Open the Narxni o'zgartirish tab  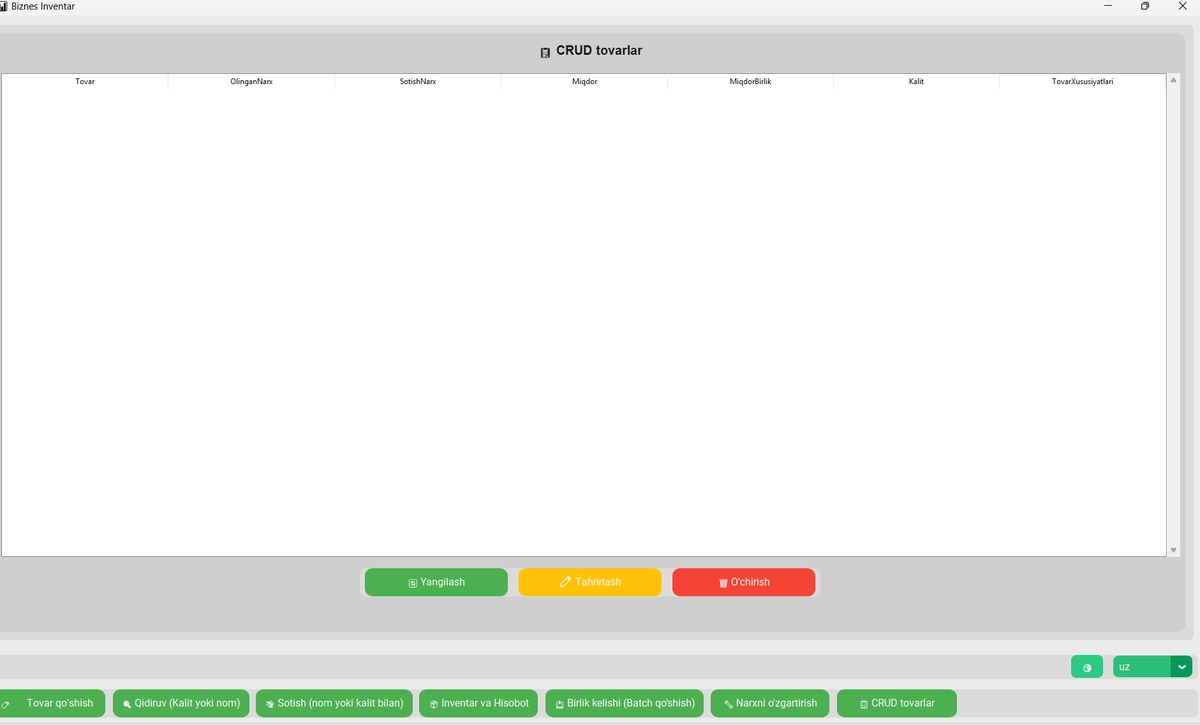[770, 703]
